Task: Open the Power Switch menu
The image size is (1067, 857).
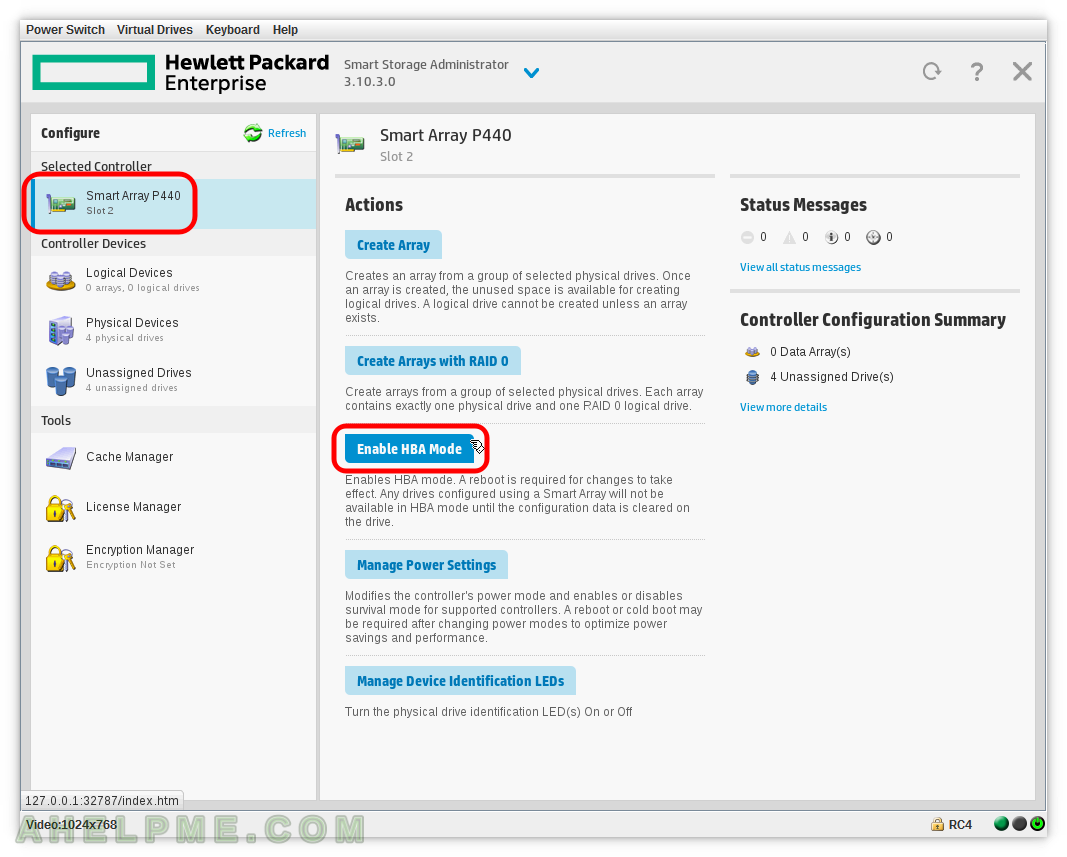Action: point(65,30)
